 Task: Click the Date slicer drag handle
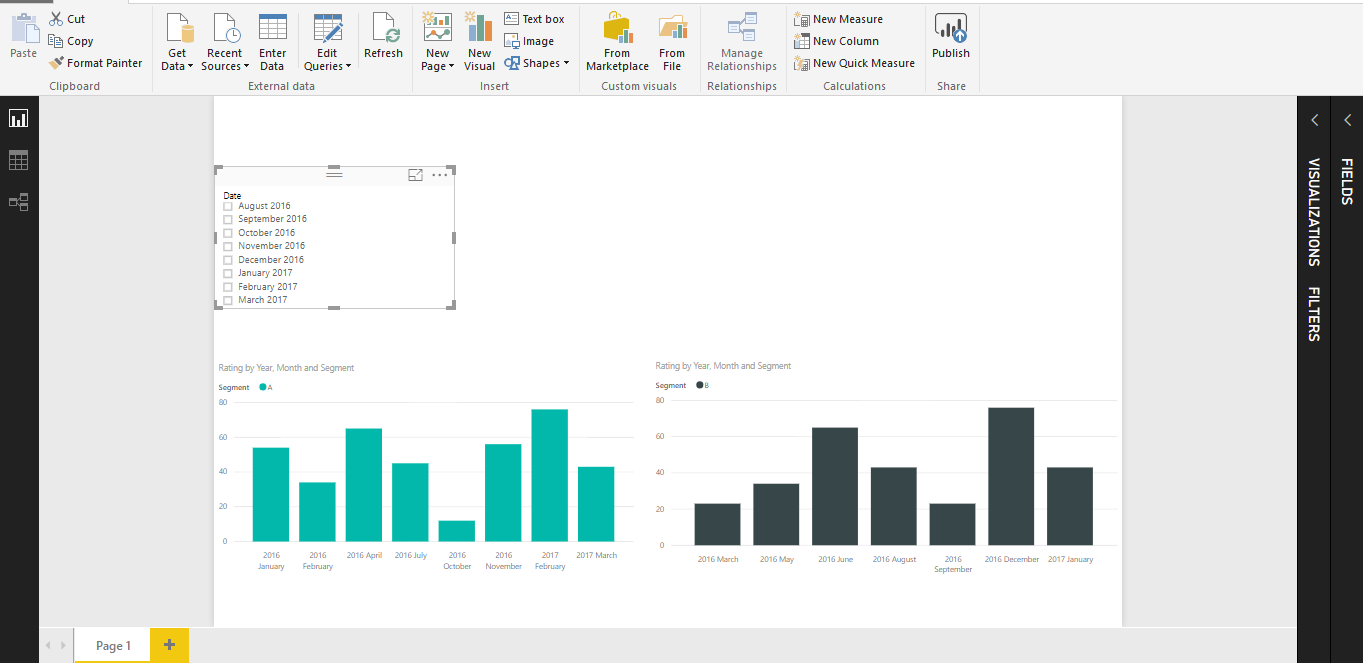pyautogui.click(x=334, y=175)
